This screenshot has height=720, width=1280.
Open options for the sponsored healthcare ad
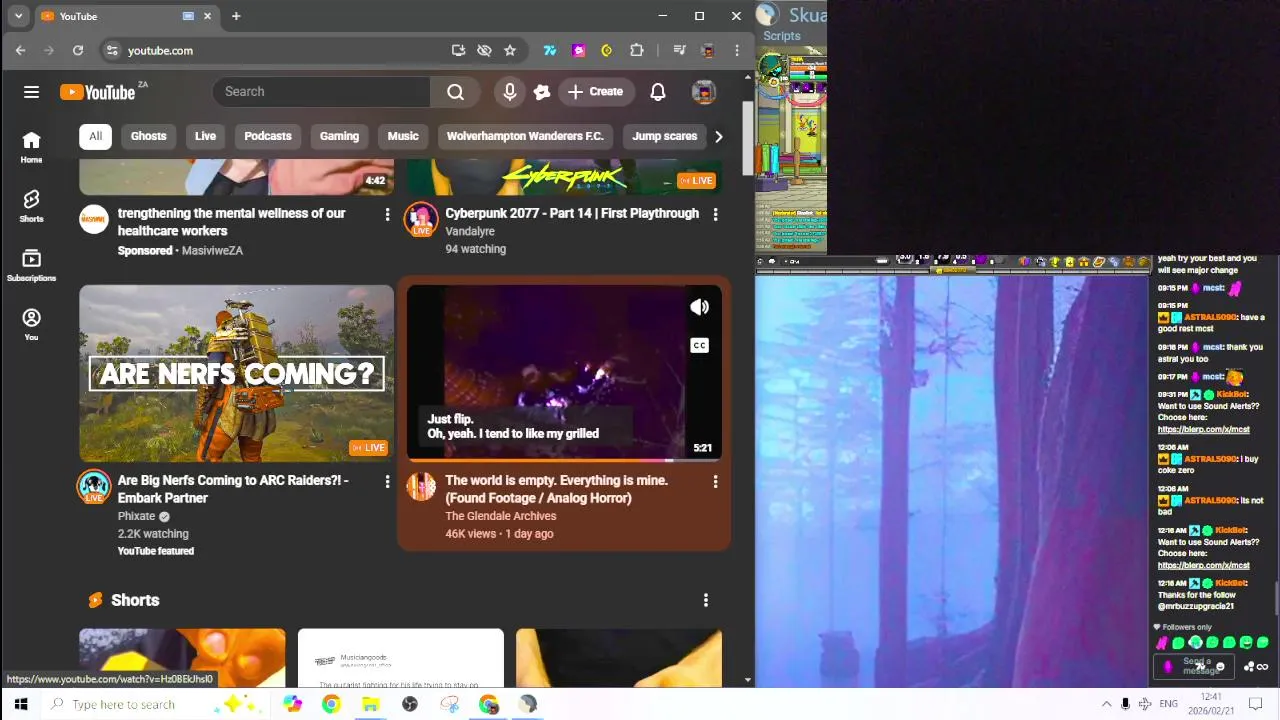click(x=387, y=214)
